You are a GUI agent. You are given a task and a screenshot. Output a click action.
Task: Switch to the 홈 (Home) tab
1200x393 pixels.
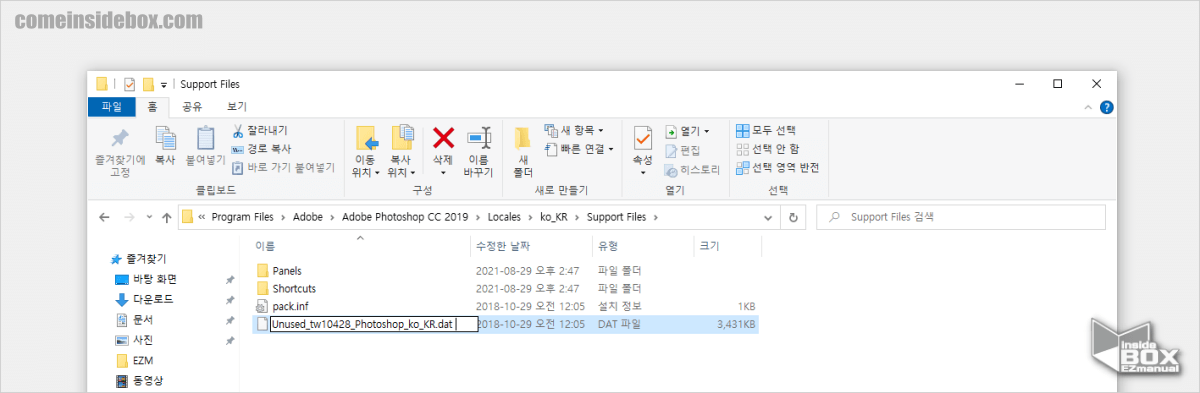152,106
